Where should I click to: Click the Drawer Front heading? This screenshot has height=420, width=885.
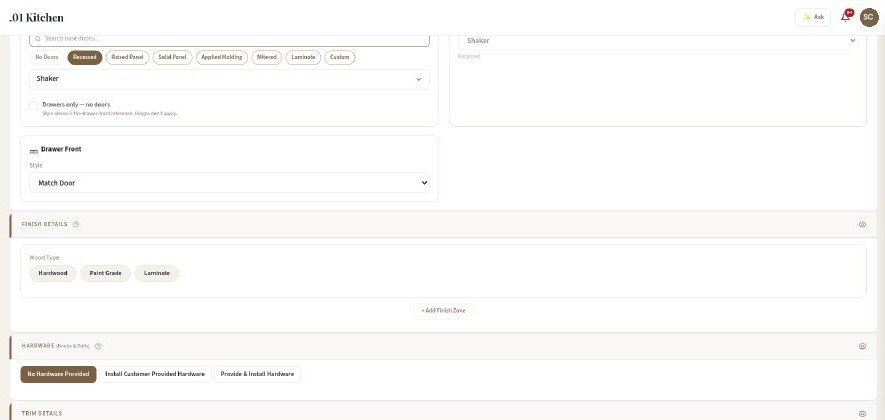tap(61, 150)
